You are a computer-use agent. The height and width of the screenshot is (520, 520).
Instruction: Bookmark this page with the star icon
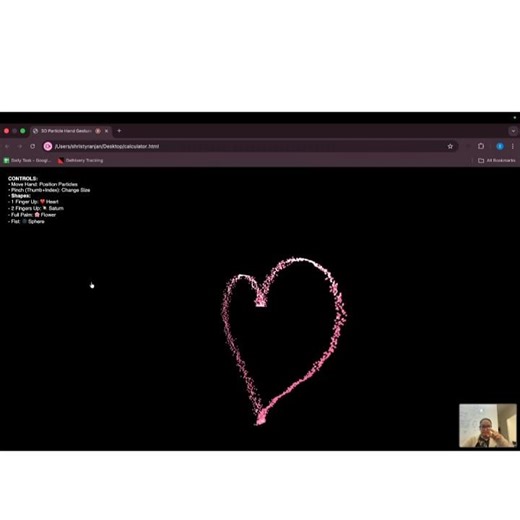450,146
